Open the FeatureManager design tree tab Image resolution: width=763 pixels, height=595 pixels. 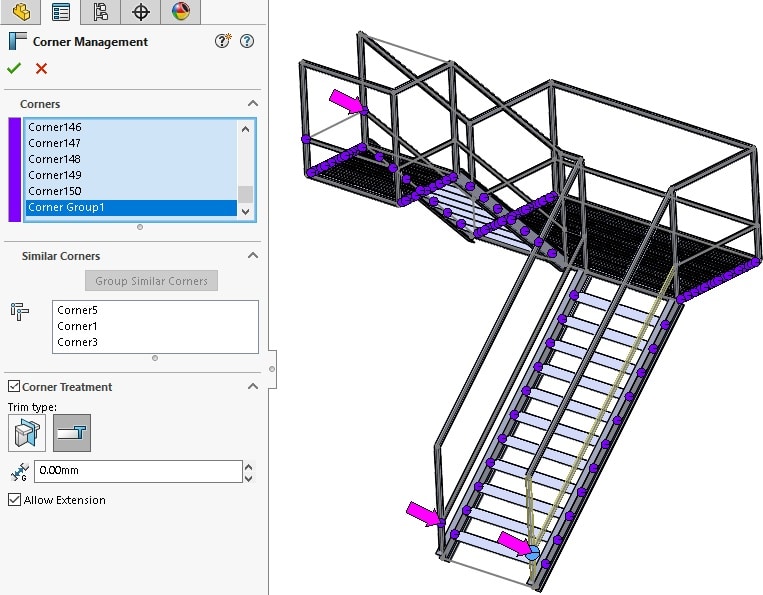point(20,12)
